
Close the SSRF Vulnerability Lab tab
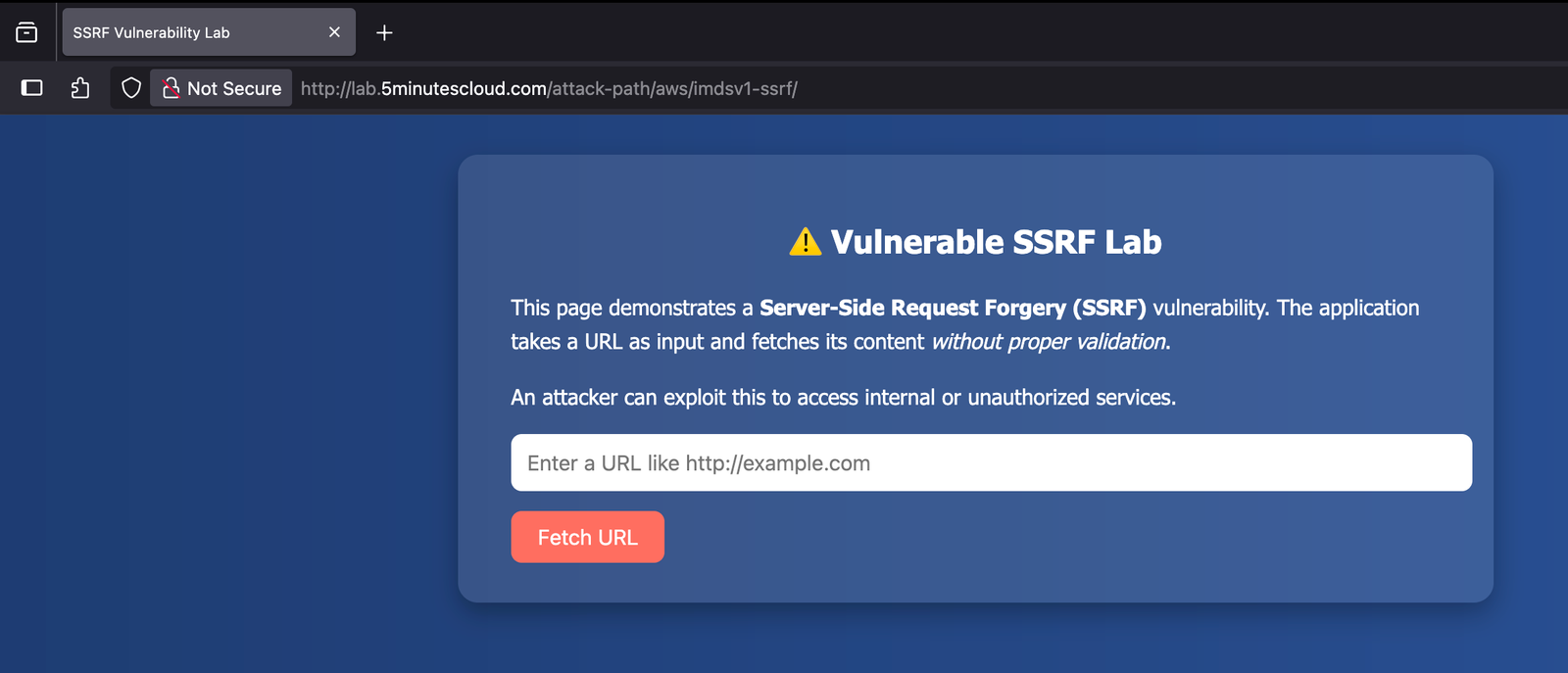pyautogui.click(x=334, y=32)
